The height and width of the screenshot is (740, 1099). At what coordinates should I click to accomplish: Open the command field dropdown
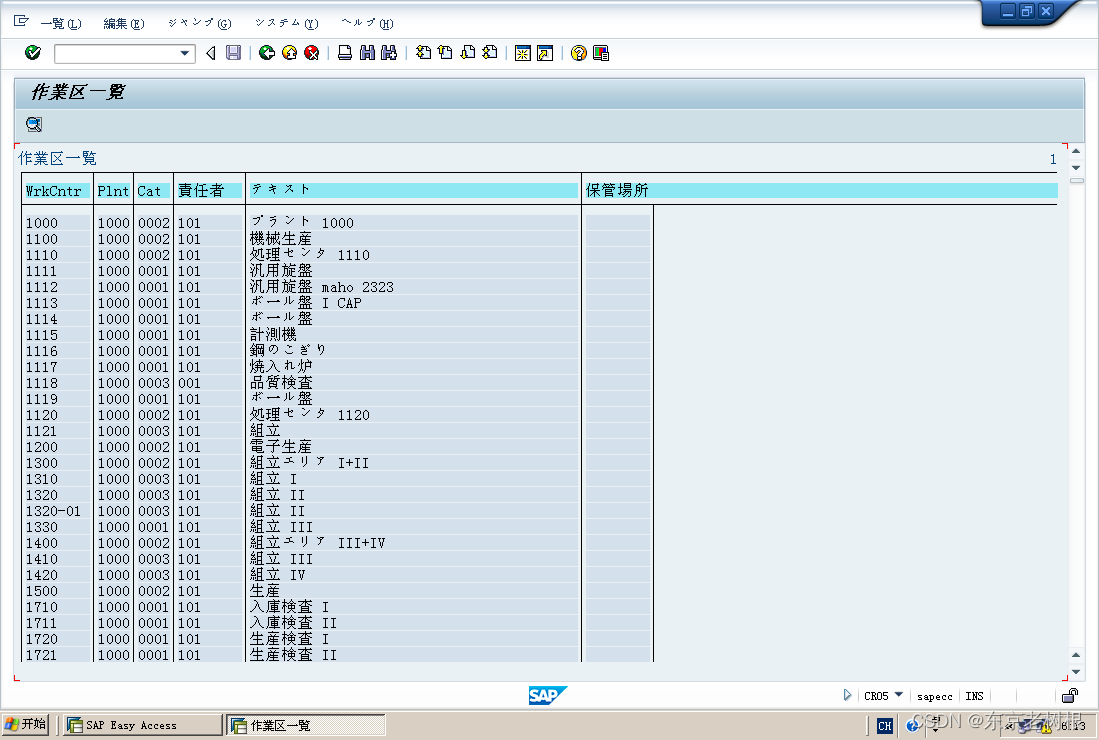click(184, 52)
